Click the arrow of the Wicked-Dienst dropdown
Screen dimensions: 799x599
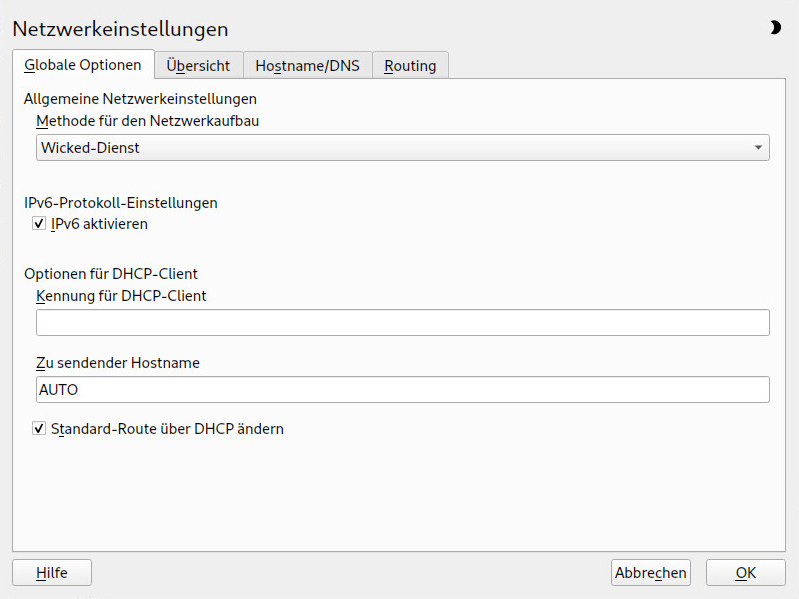click(758, 148)
